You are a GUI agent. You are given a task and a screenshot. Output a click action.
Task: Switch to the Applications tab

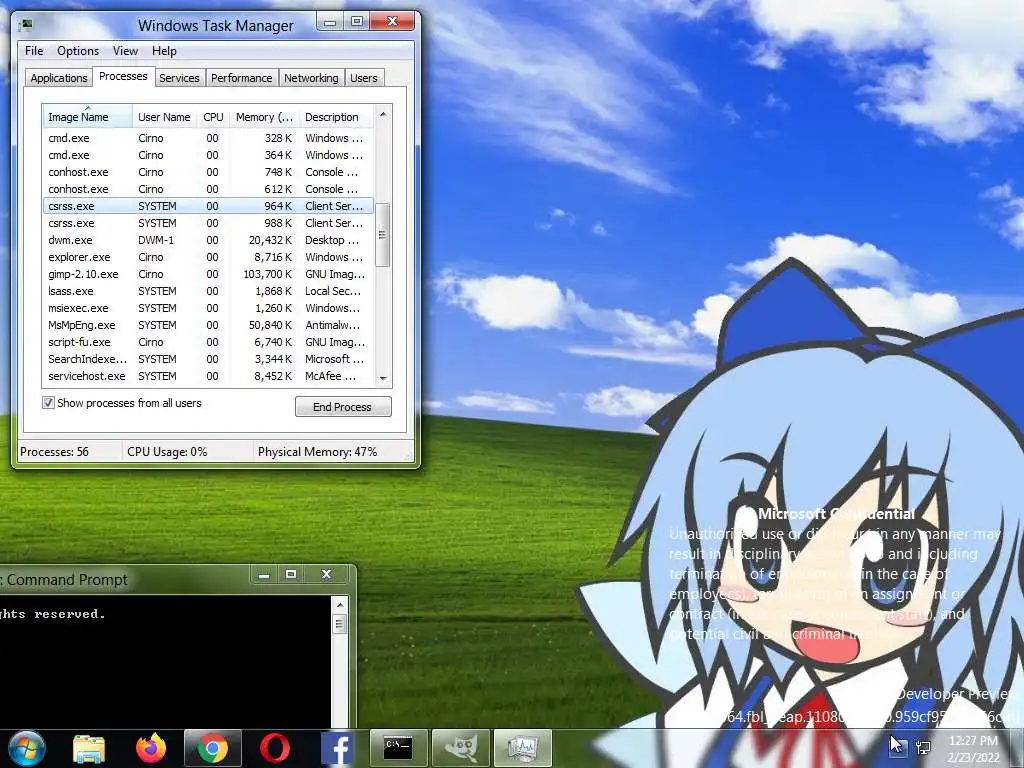tap(59, 78)
